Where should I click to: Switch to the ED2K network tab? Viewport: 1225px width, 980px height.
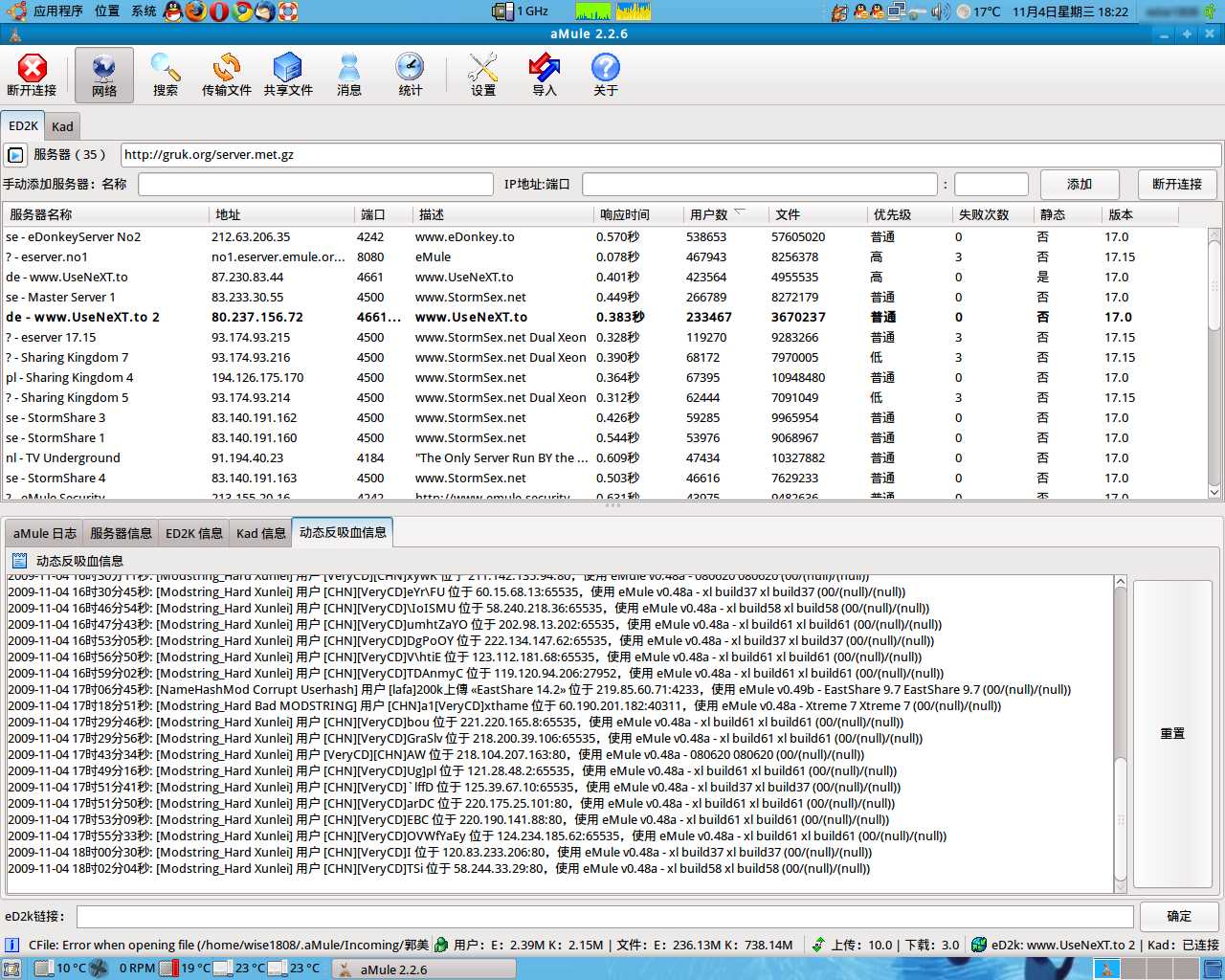coord(23,125)
